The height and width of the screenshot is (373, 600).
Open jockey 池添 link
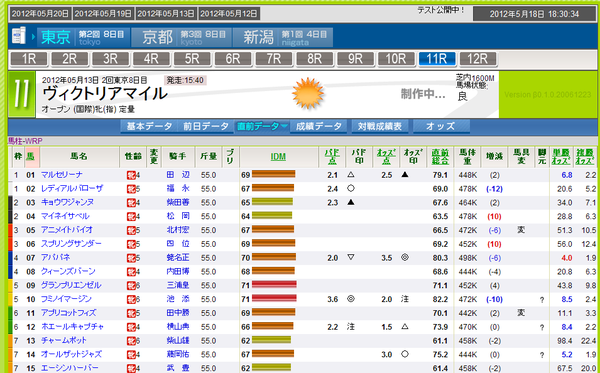click(x=178, y=299)
